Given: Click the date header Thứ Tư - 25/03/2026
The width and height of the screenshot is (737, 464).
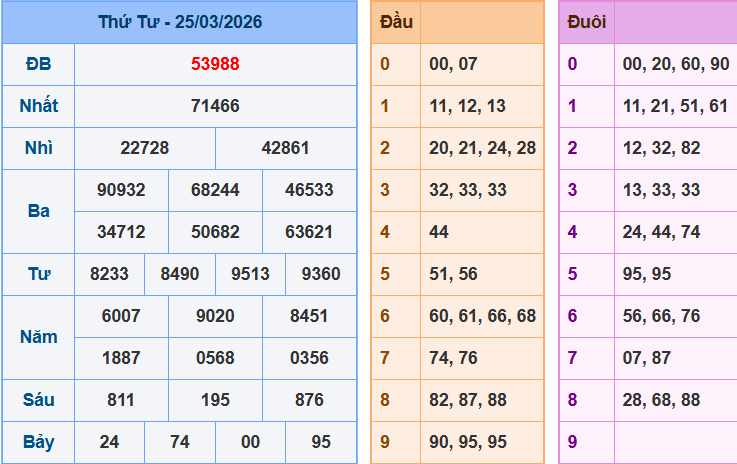Looking at the screenshot, I should pyautogui.click(x=179, y=22).
